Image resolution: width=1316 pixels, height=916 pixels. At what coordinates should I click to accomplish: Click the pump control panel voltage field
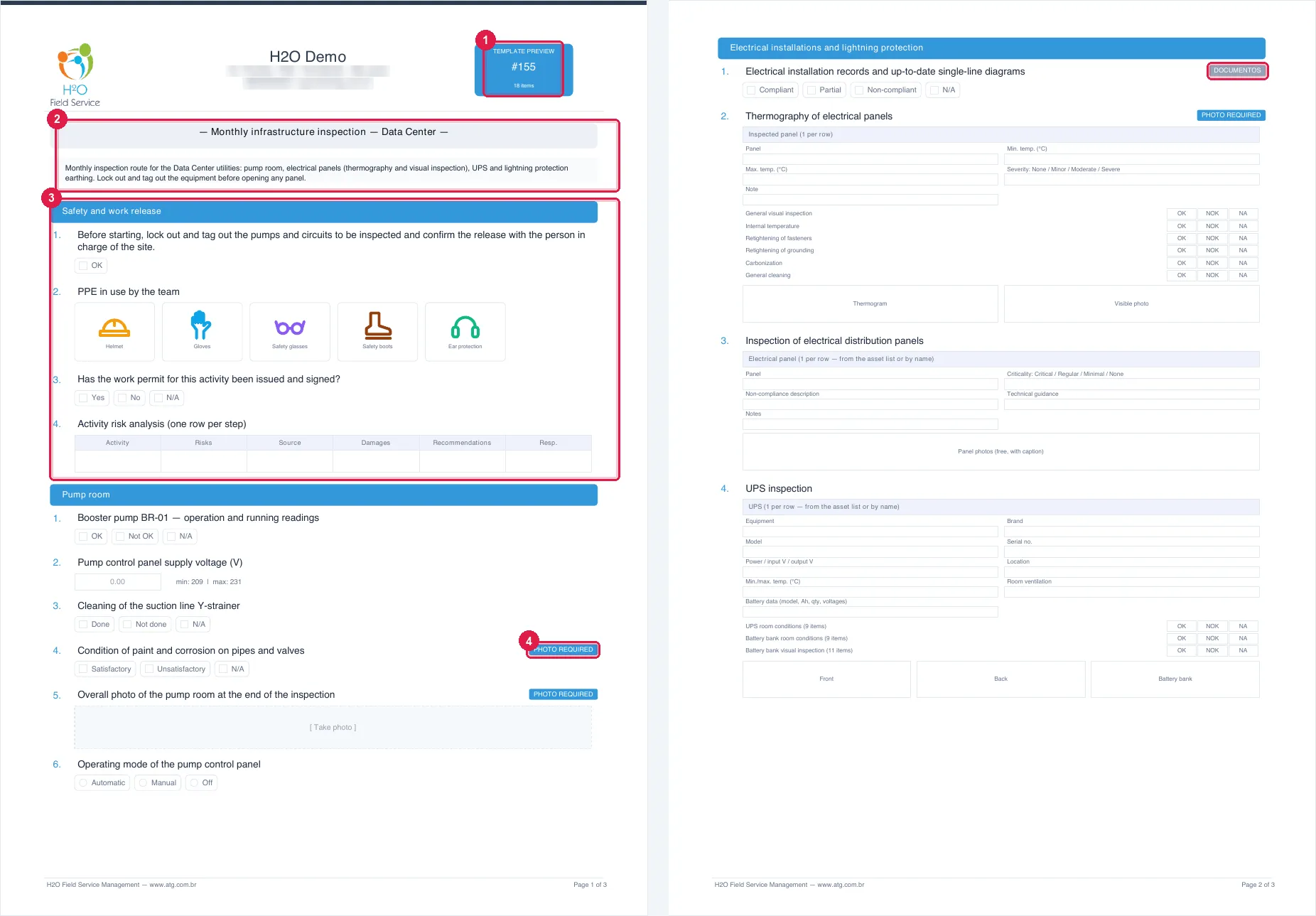tap(118, 582)
